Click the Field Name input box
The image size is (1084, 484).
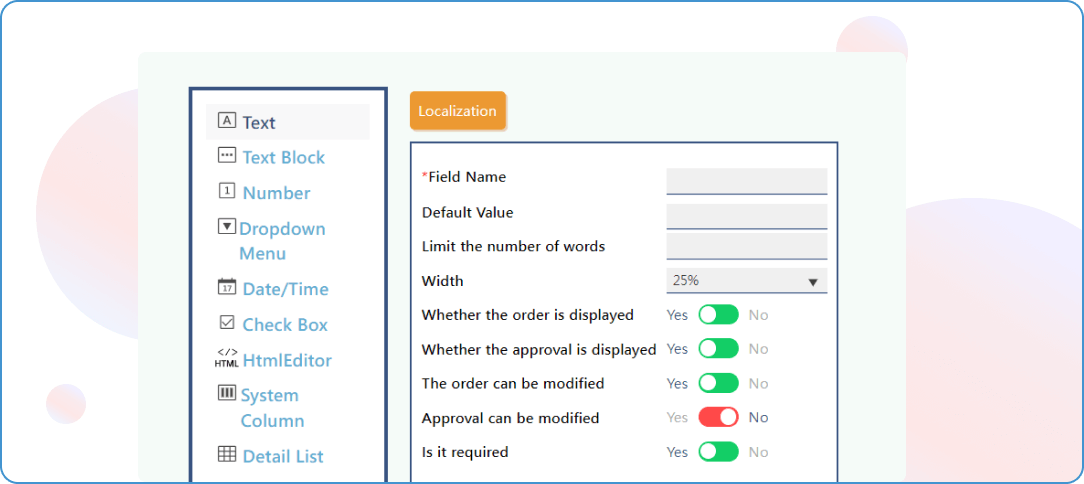746,180
